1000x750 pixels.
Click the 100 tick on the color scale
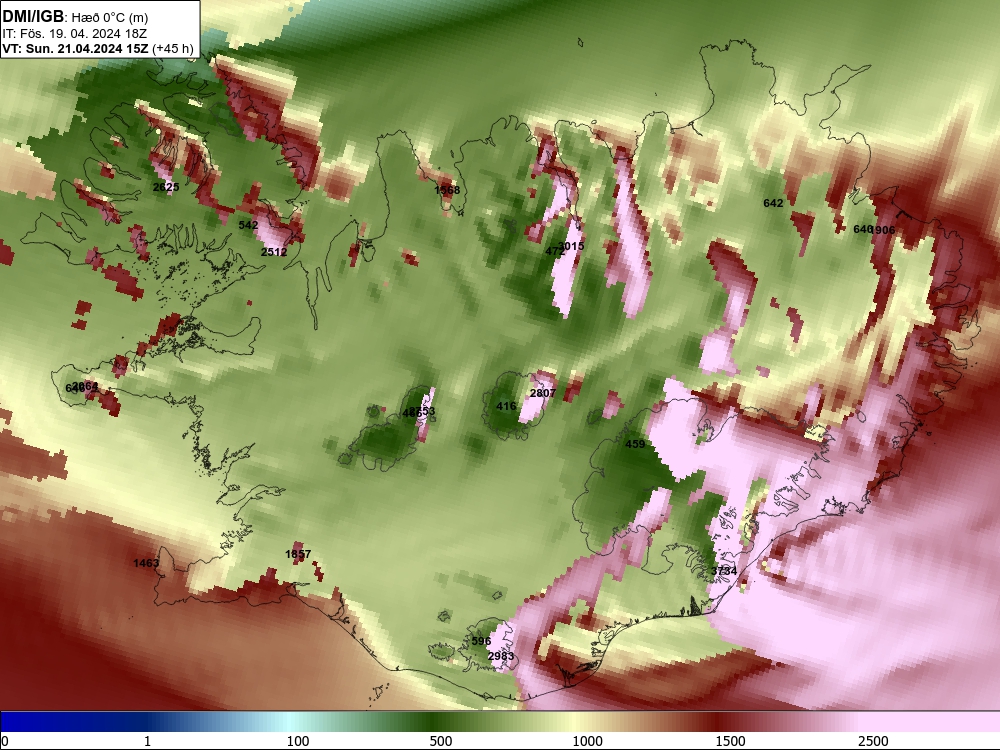click(298, 741)
